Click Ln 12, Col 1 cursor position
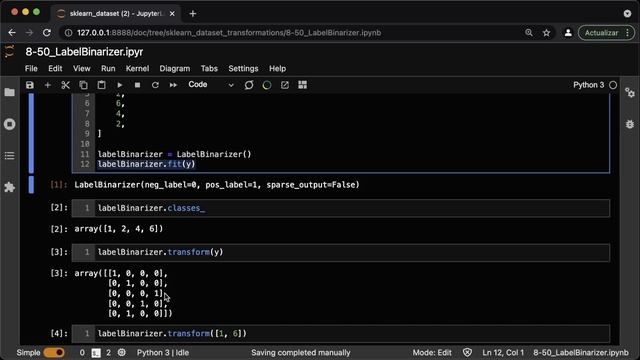This screenshot has width=640, height=360. click(503, 353)
